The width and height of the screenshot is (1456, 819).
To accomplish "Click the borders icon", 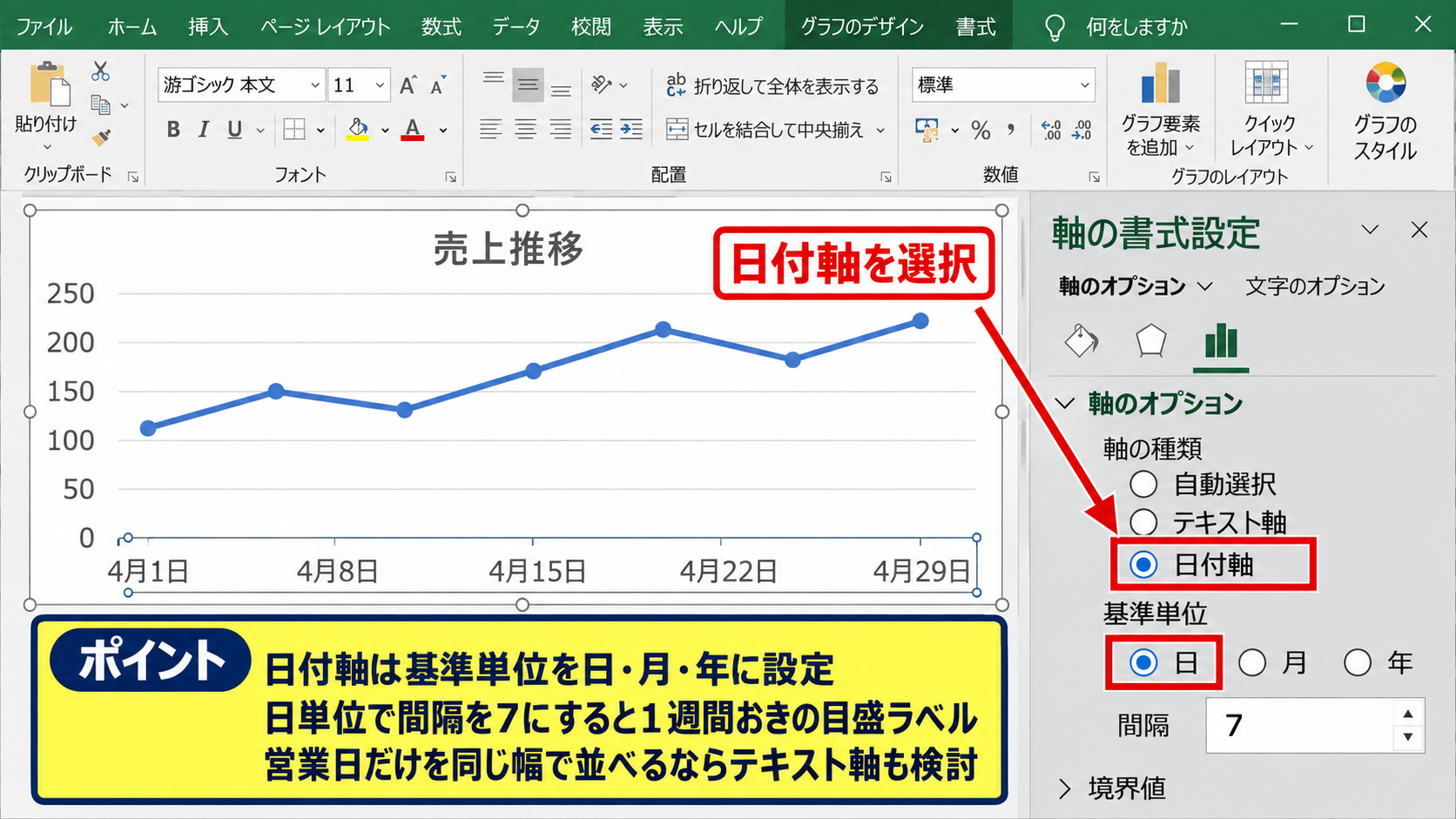I will click(294, 130).
